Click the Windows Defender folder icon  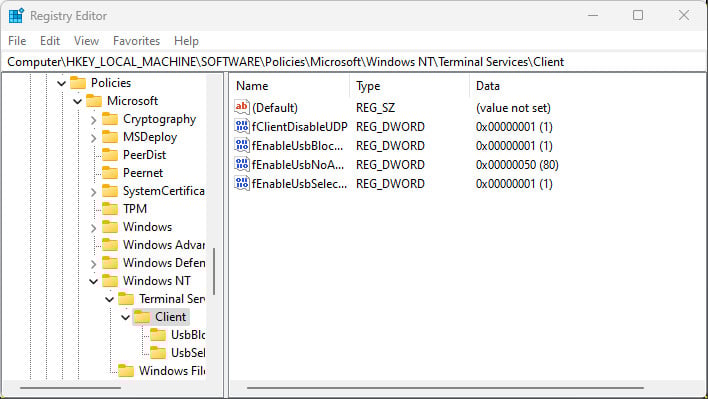click(x=110, y=263)
